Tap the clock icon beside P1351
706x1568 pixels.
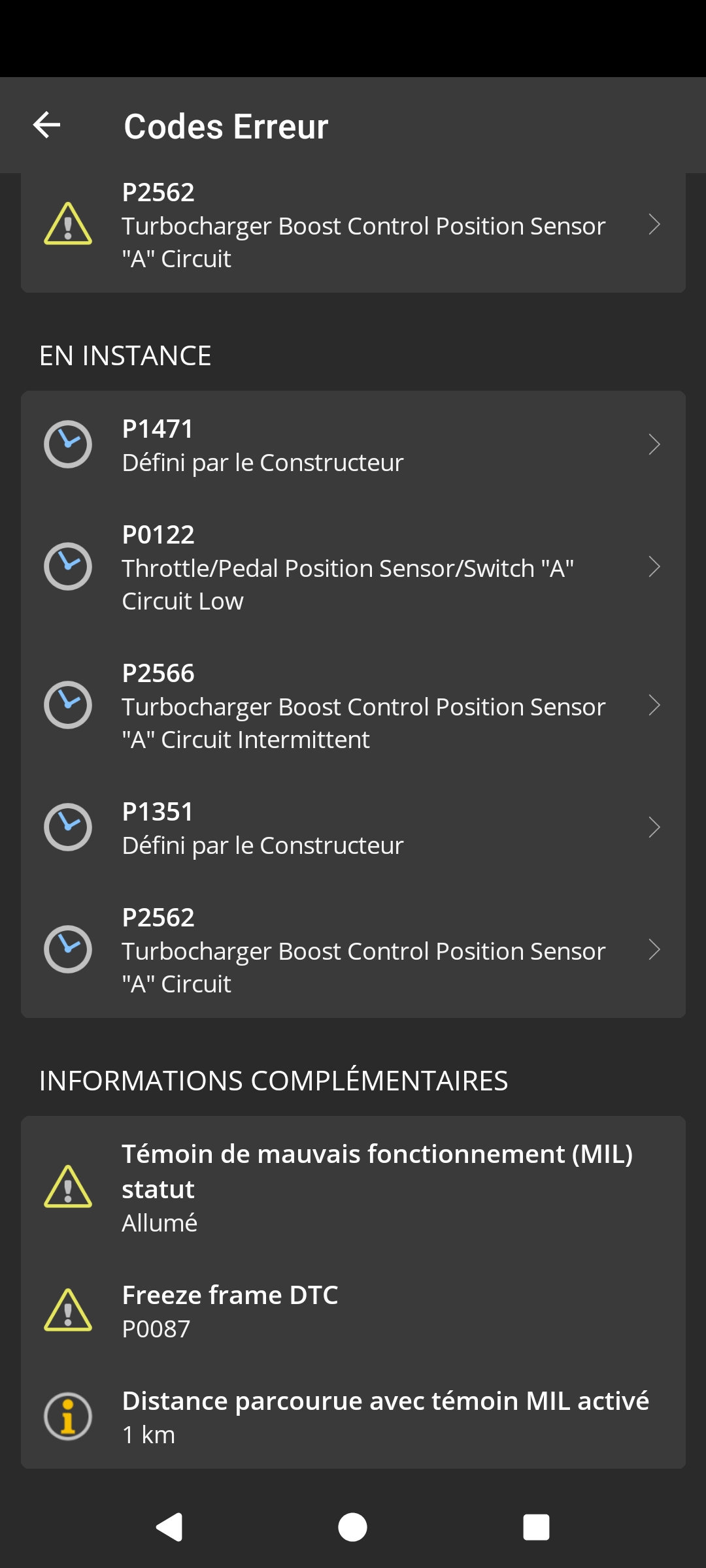[68, 827]
